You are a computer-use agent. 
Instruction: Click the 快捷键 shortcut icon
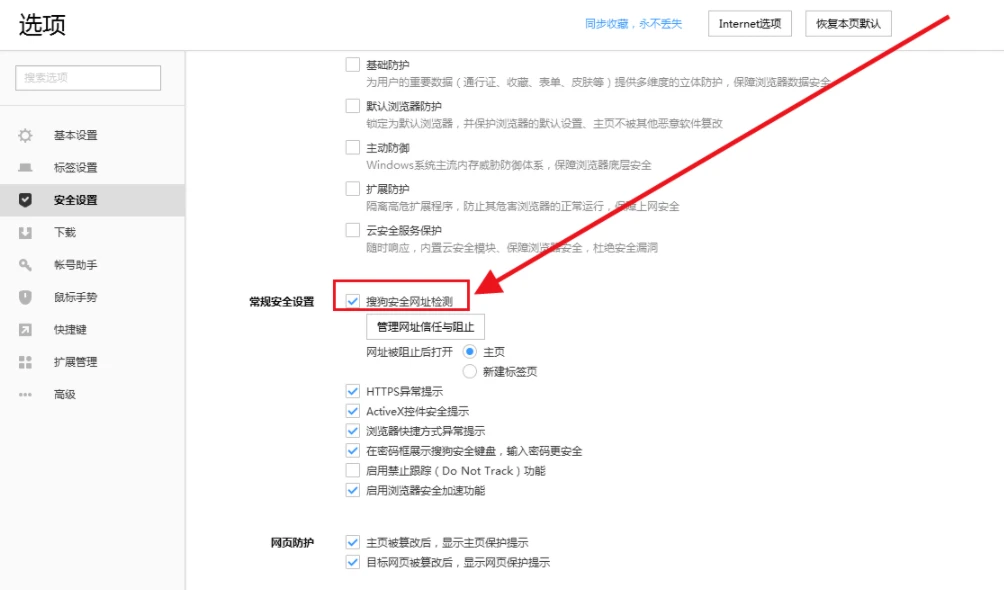click(26, 330)
